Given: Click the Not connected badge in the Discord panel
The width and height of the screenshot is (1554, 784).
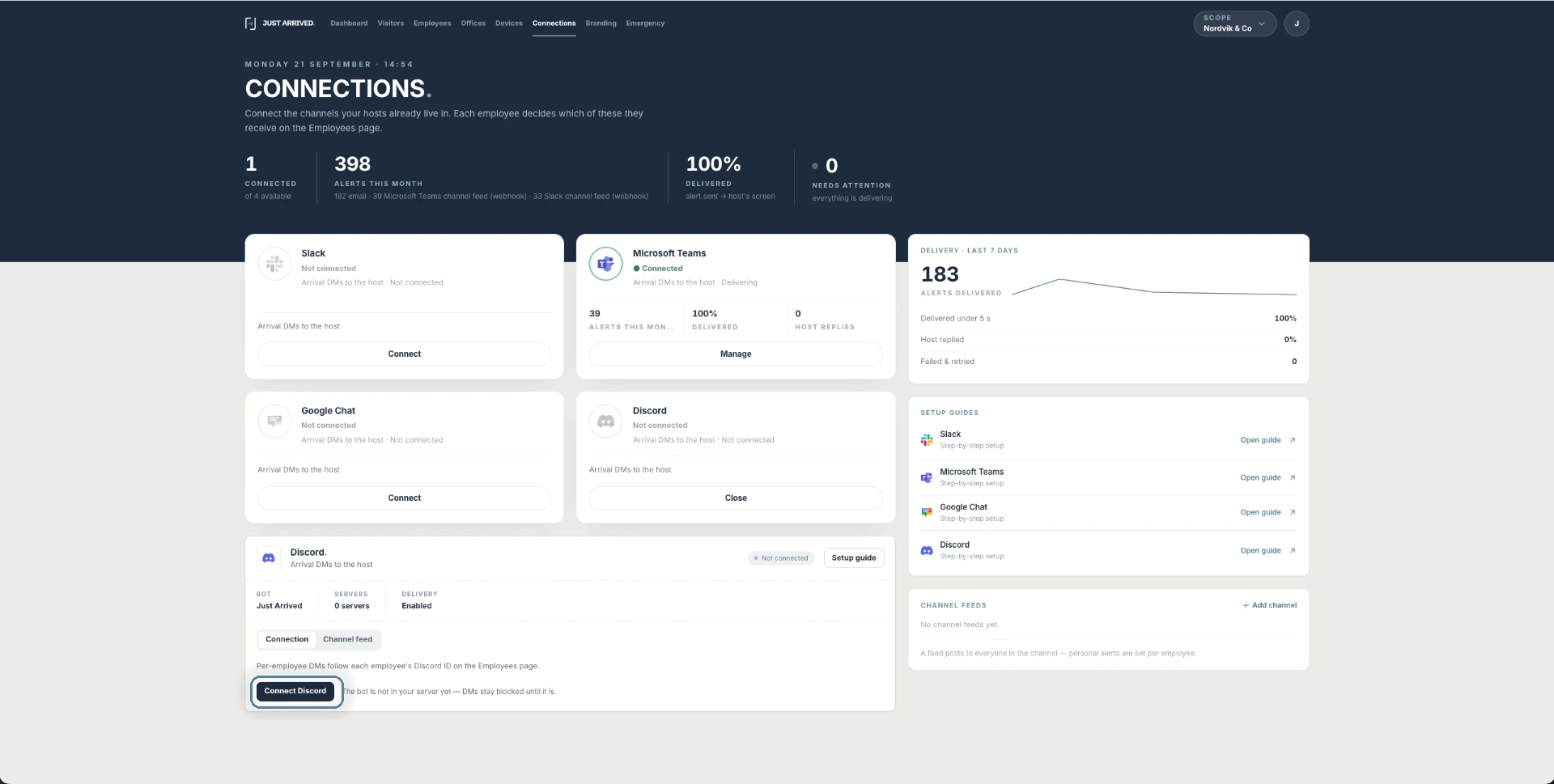Looking at the screenshot, I should [780, 558].
